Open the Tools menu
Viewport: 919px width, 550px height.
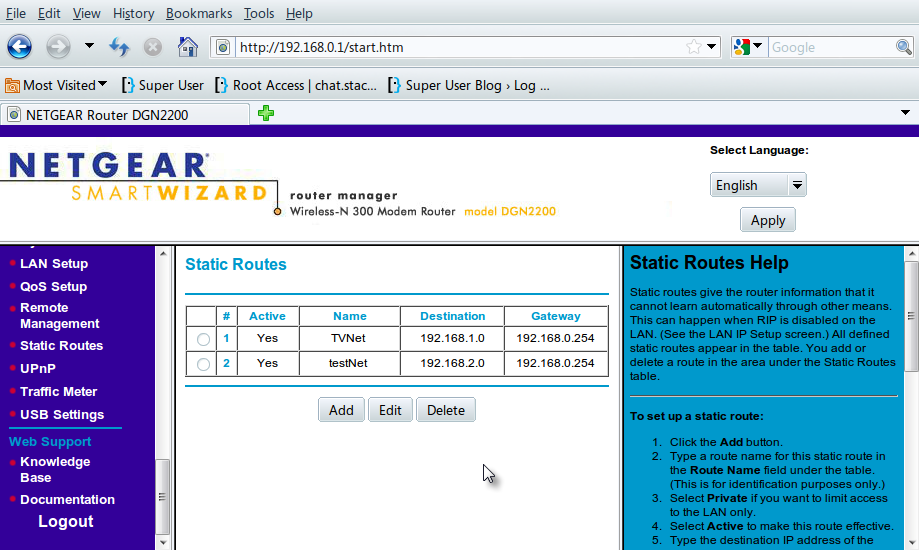click(258, 13)
